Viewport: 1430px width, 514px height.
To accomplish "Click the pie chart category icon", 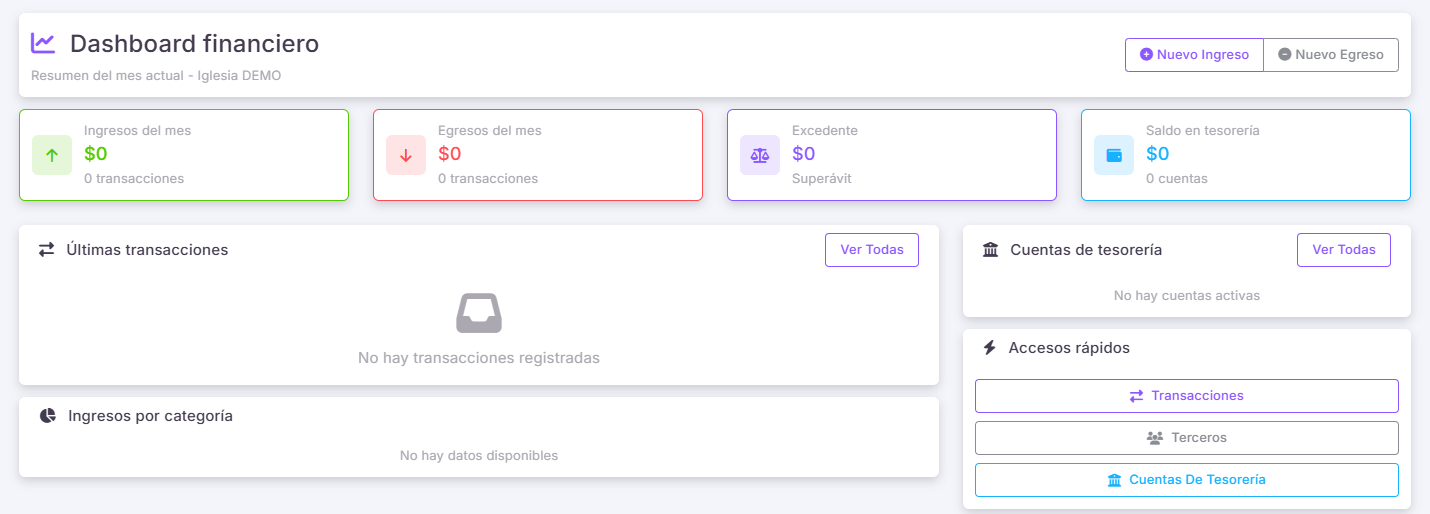I will point(47,416).
